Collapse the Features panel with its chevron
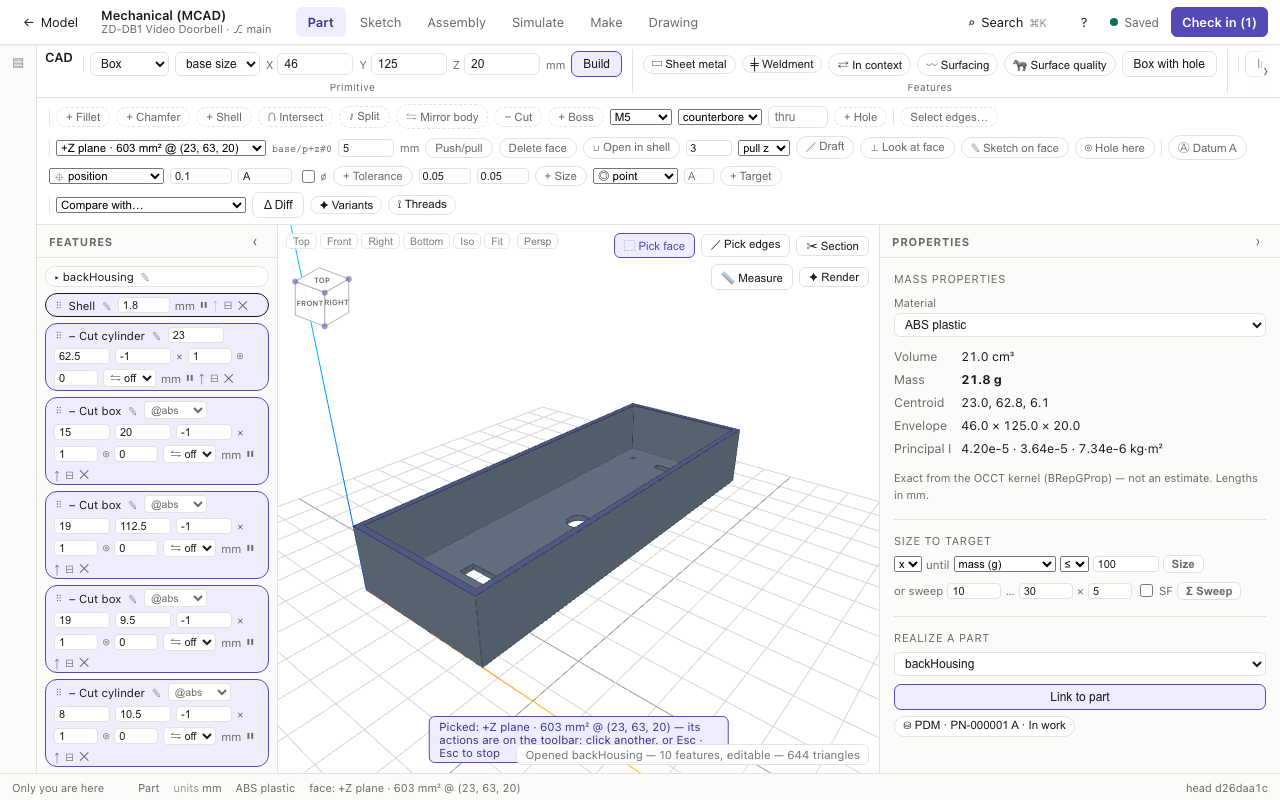 pyautogui.click(x=255, y=242)
